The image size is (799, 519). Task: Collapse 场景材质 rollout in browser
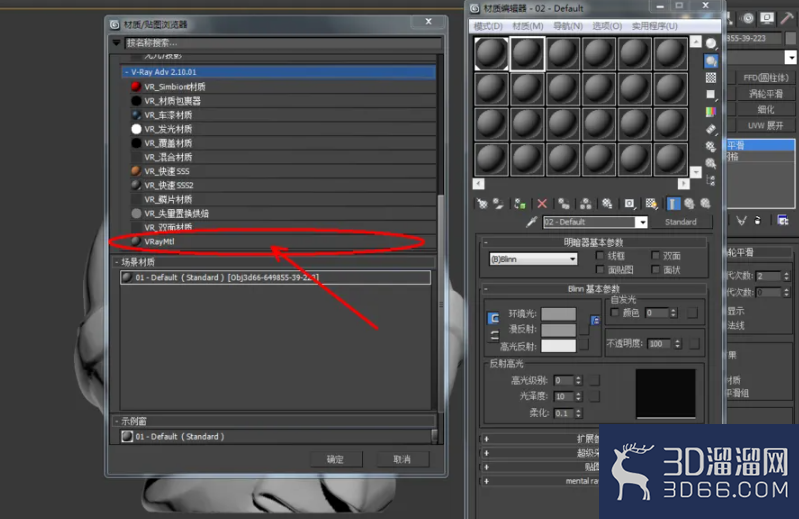(117, 262)
